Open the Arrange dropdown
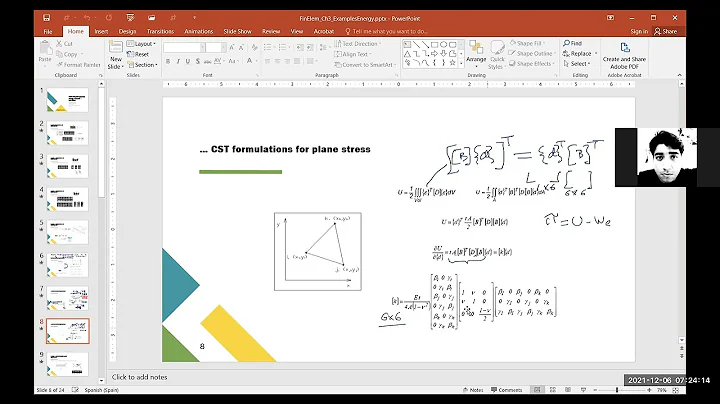 pos(476,53)
